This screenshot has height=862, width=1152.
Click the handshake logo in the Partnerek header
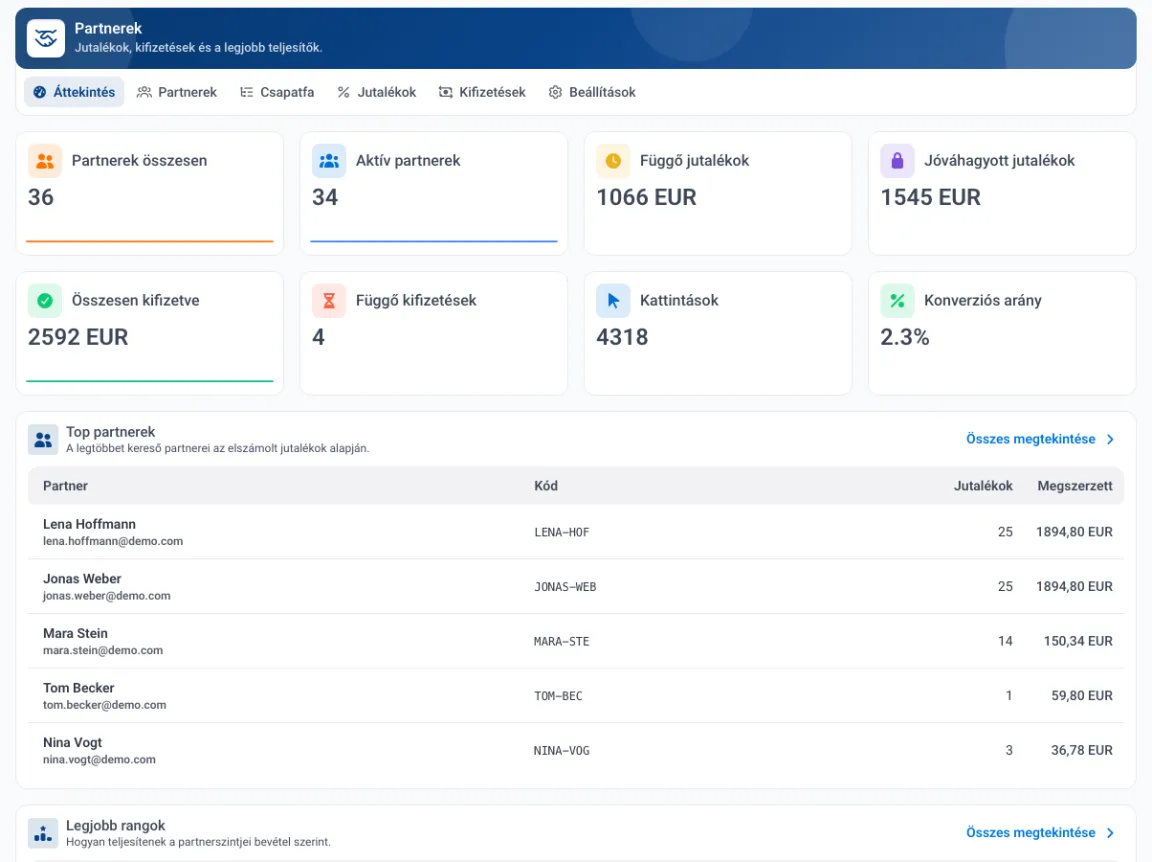[46, 38]
